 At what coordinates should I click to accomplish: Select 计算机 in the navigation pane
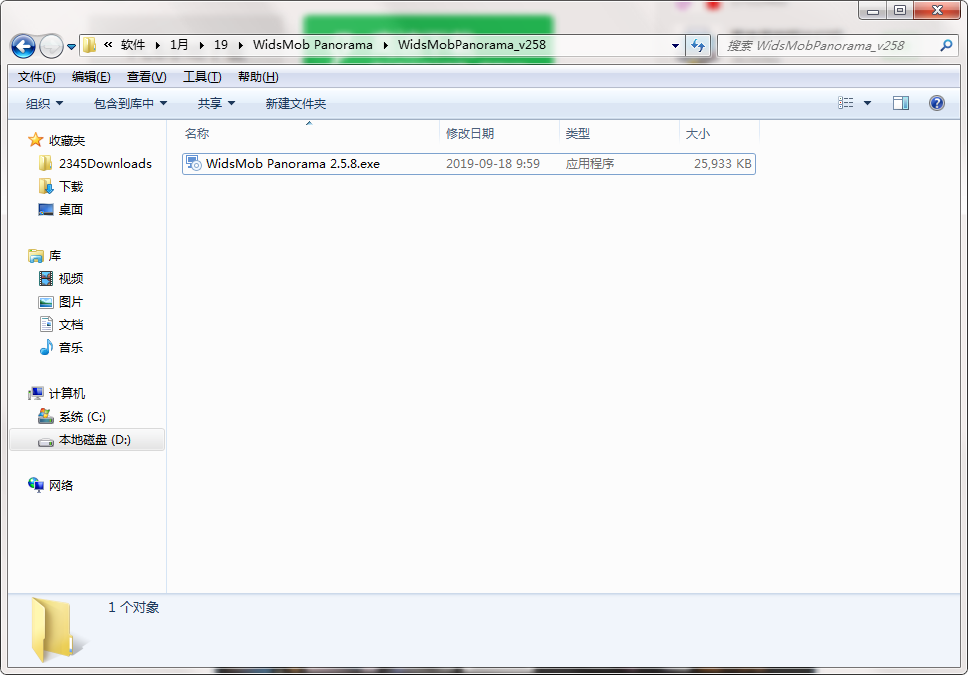coord(67,393)
